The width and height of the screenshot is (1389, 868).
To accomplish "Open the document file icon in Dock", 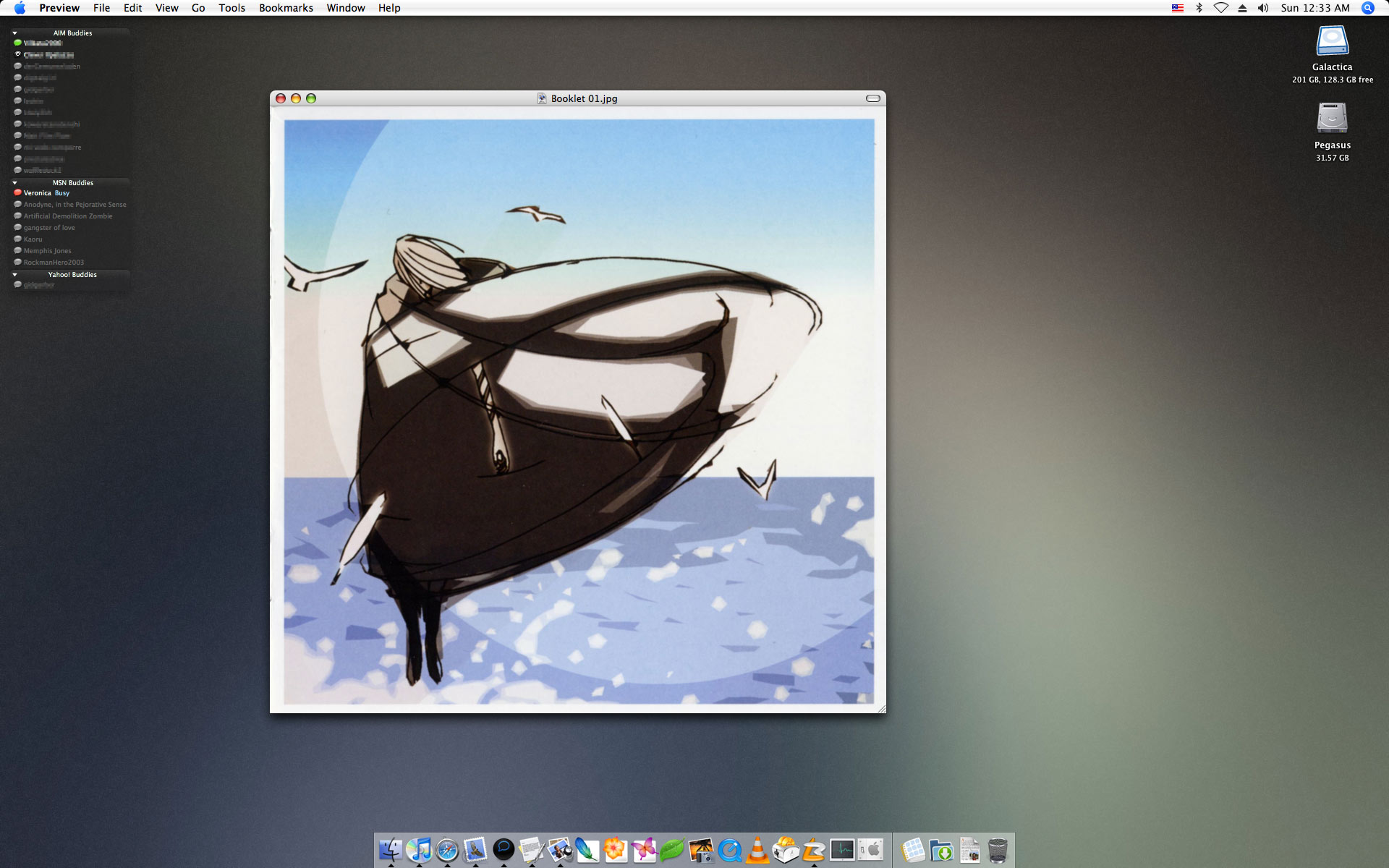I will [969, 849].
